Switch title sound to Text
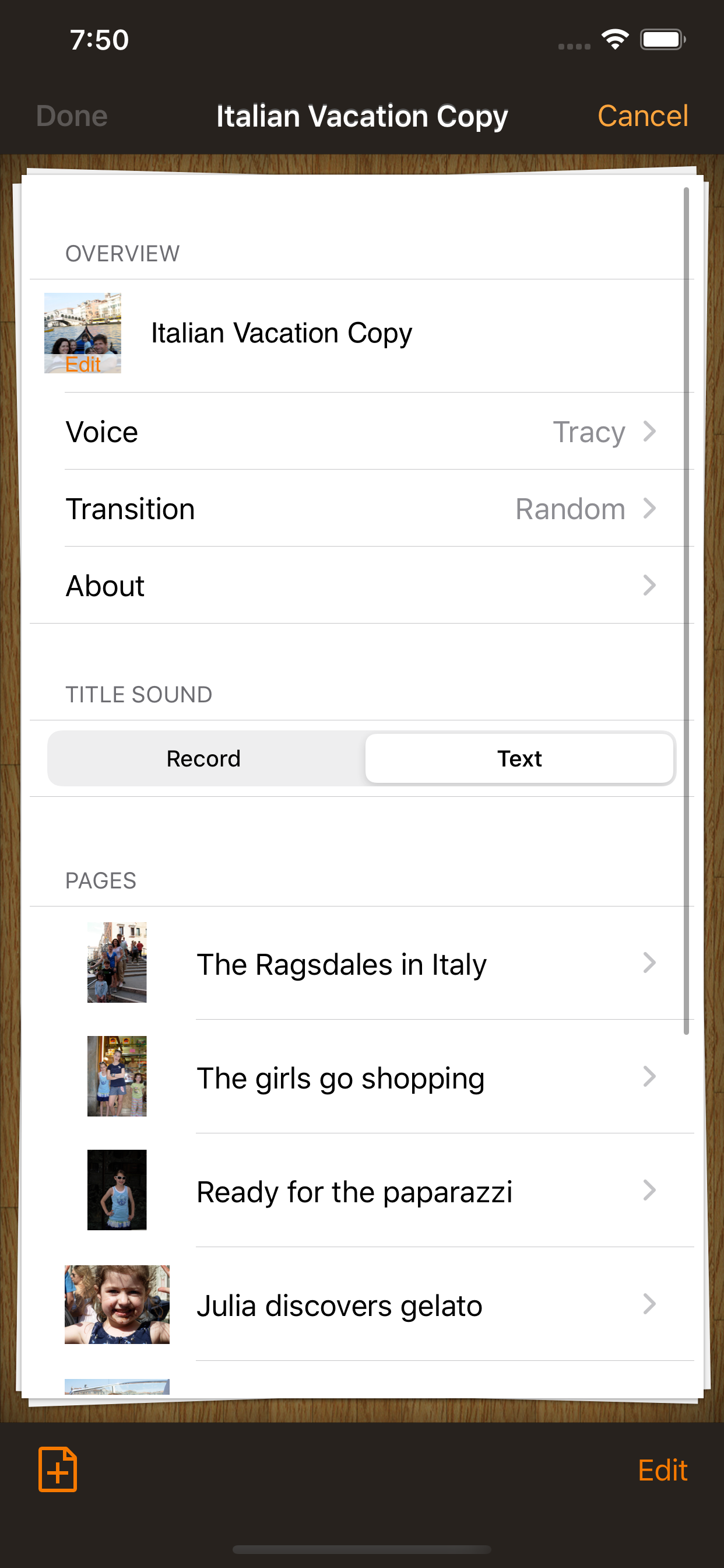The image size is (724, 1568). tap(519, 758)
